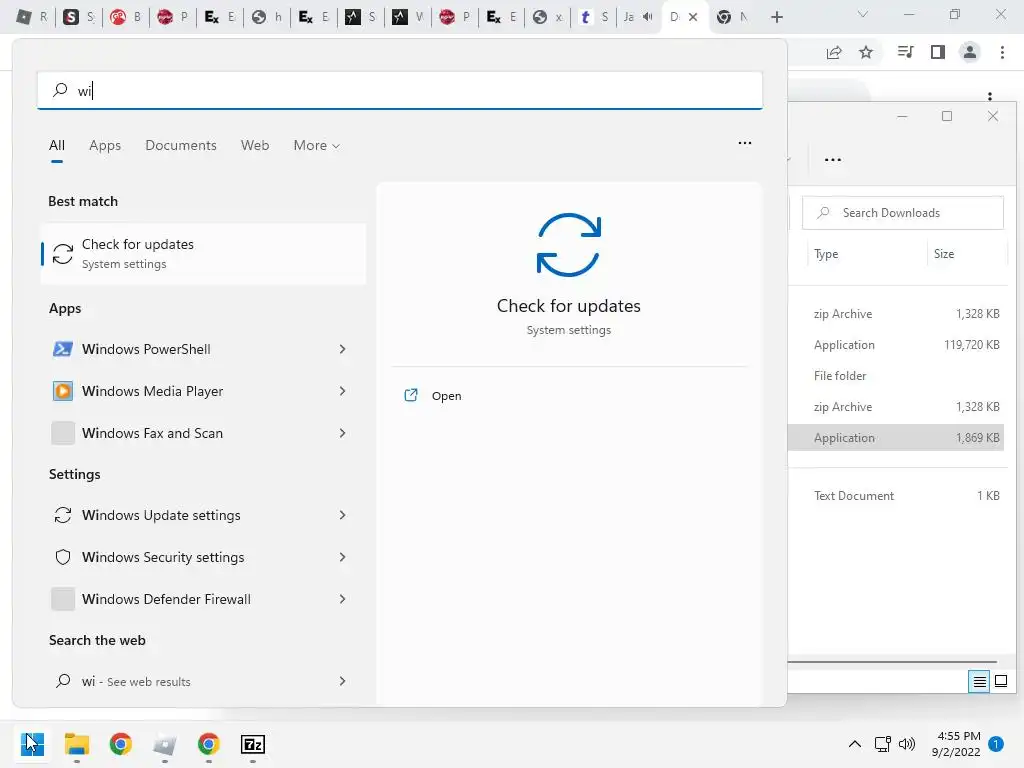Switch to the tab with 'S' favicon
The height and width of the screenshot is (768, 1024).
[79, 17]
